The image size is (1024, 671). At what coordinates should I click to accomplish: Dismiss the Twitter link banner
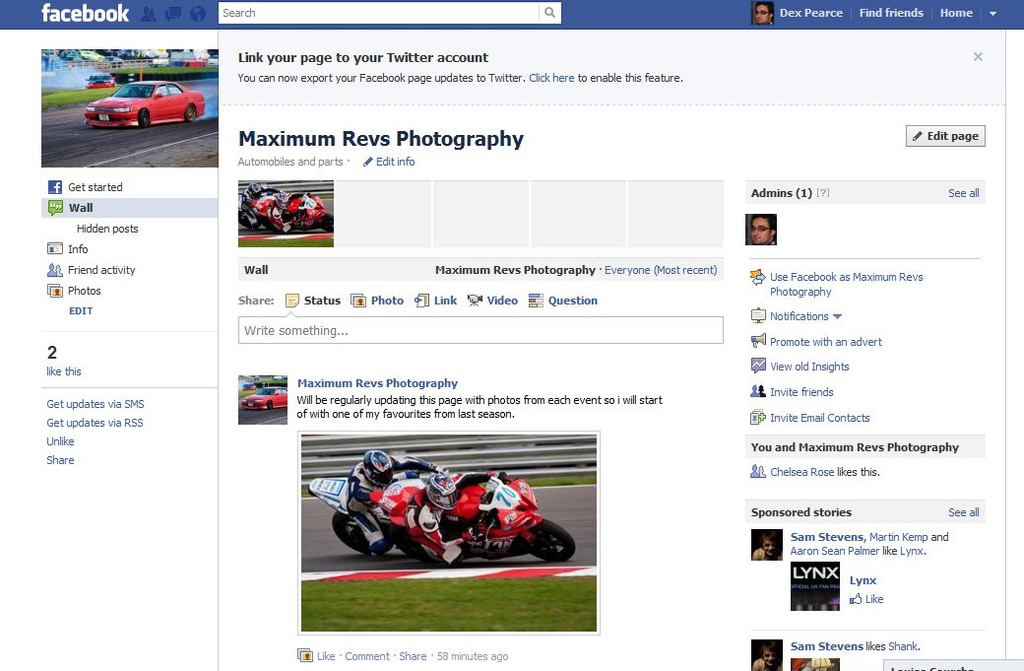point(978,57)
